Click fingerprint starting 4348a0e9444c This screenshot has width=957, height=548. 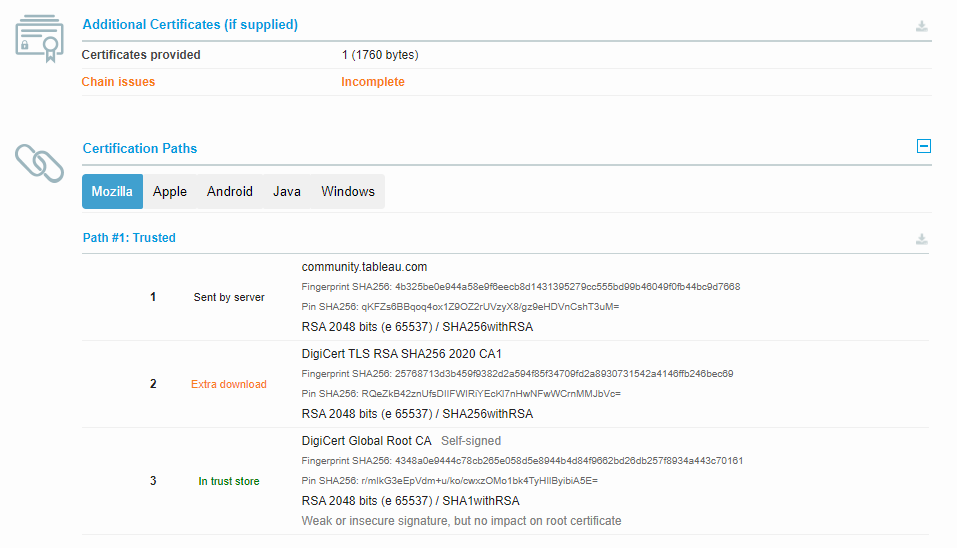click(522, 461)
